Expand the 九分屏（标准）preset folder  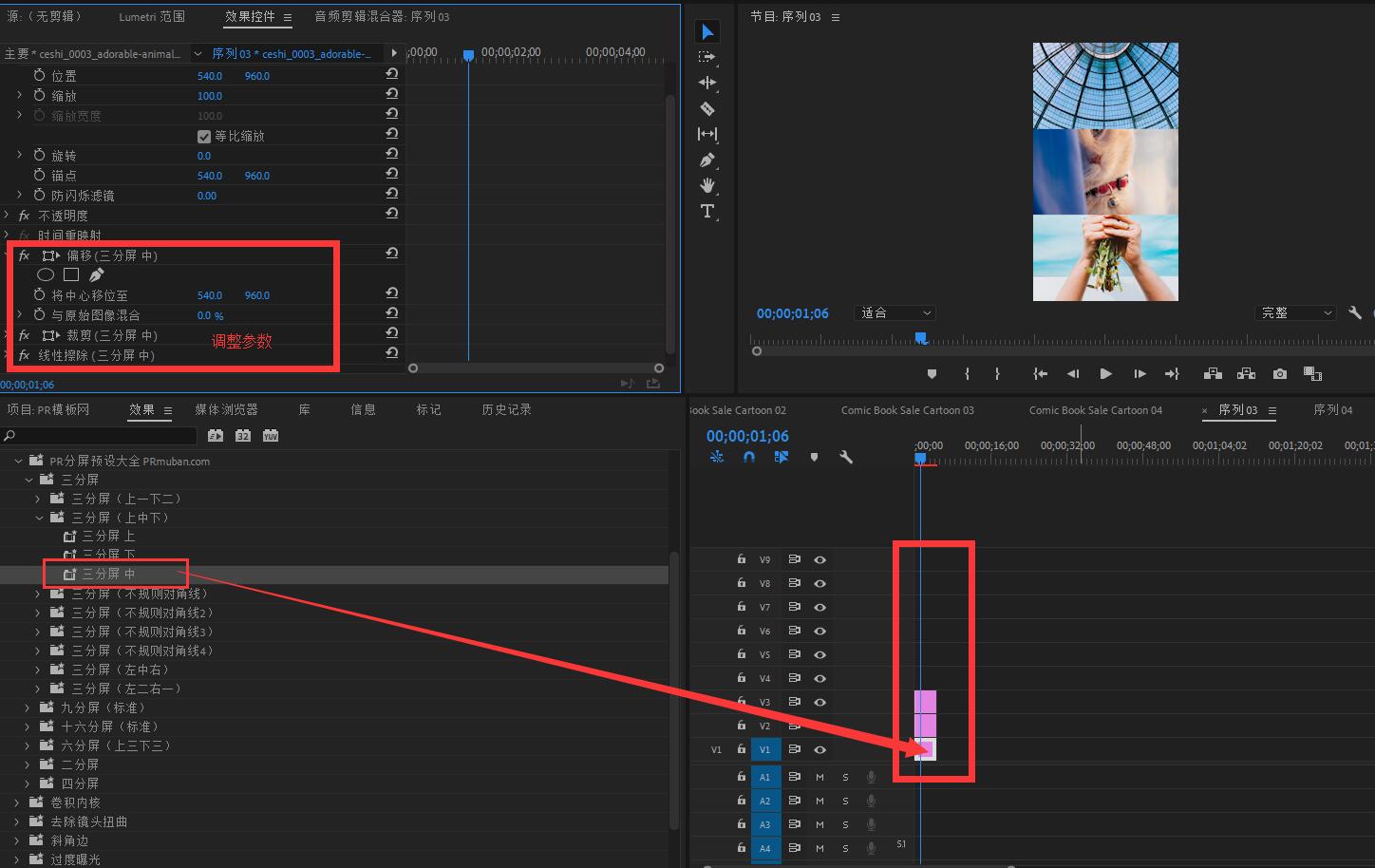(28, 708)
